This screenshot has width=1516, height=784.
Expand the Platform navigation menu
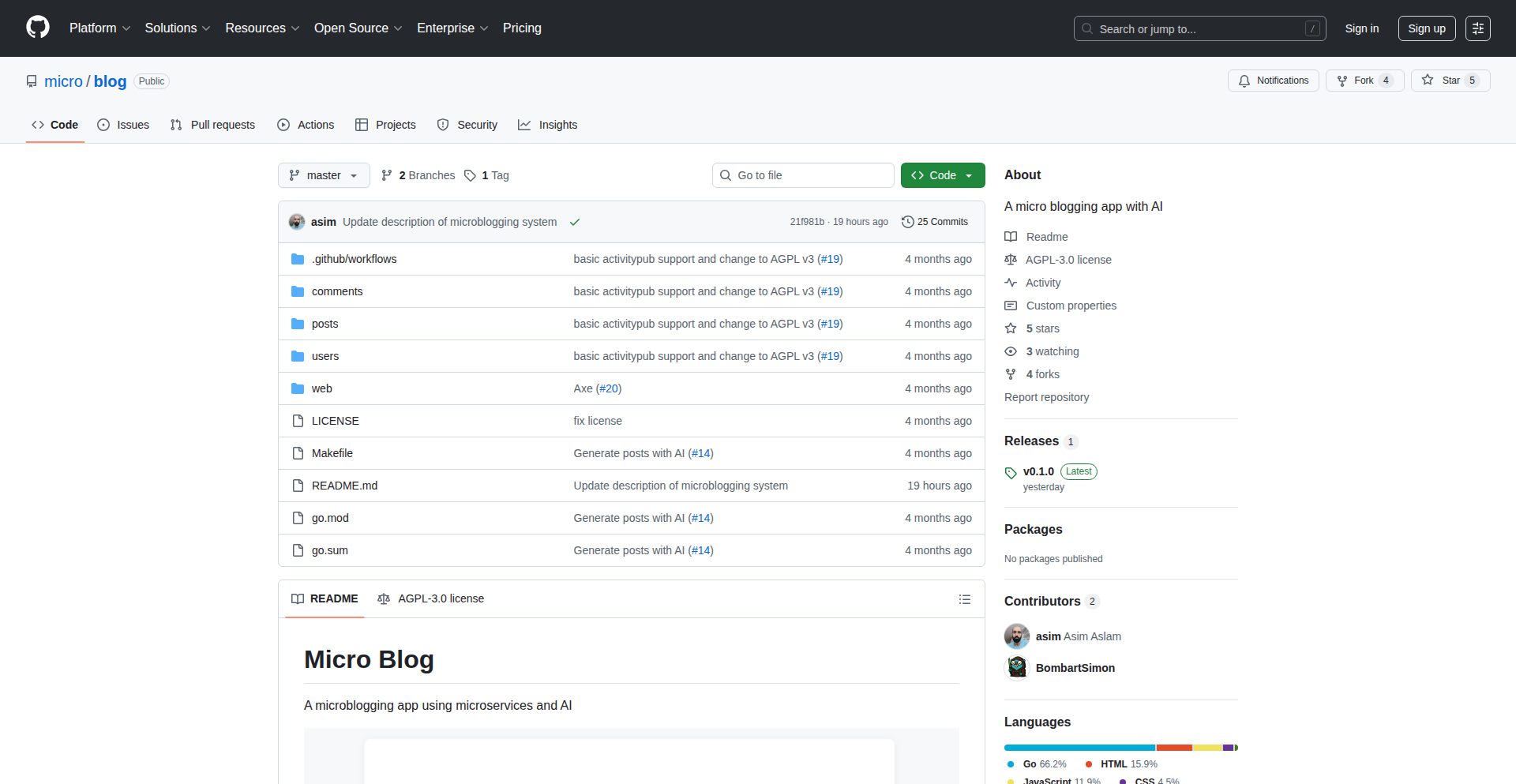(x=99, y=28)
